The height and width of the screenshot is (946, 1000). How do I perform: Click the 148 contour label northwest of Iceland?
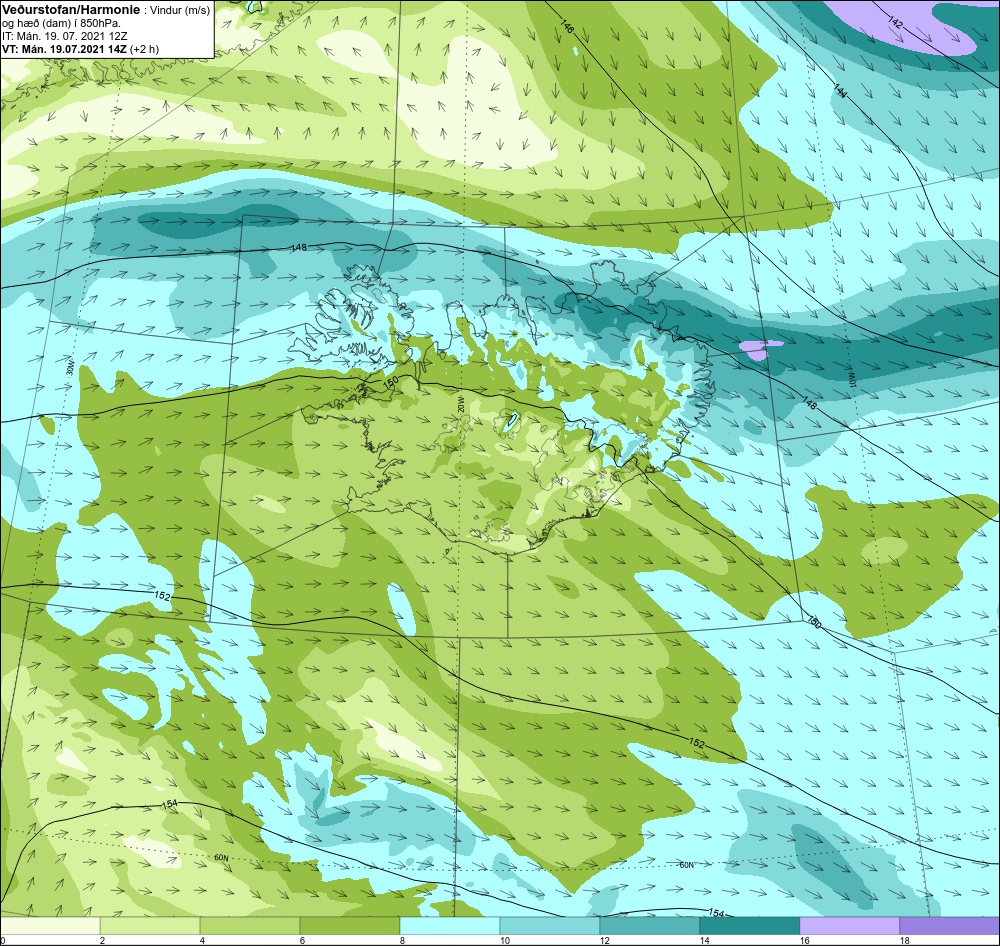(x=298, y=248)
